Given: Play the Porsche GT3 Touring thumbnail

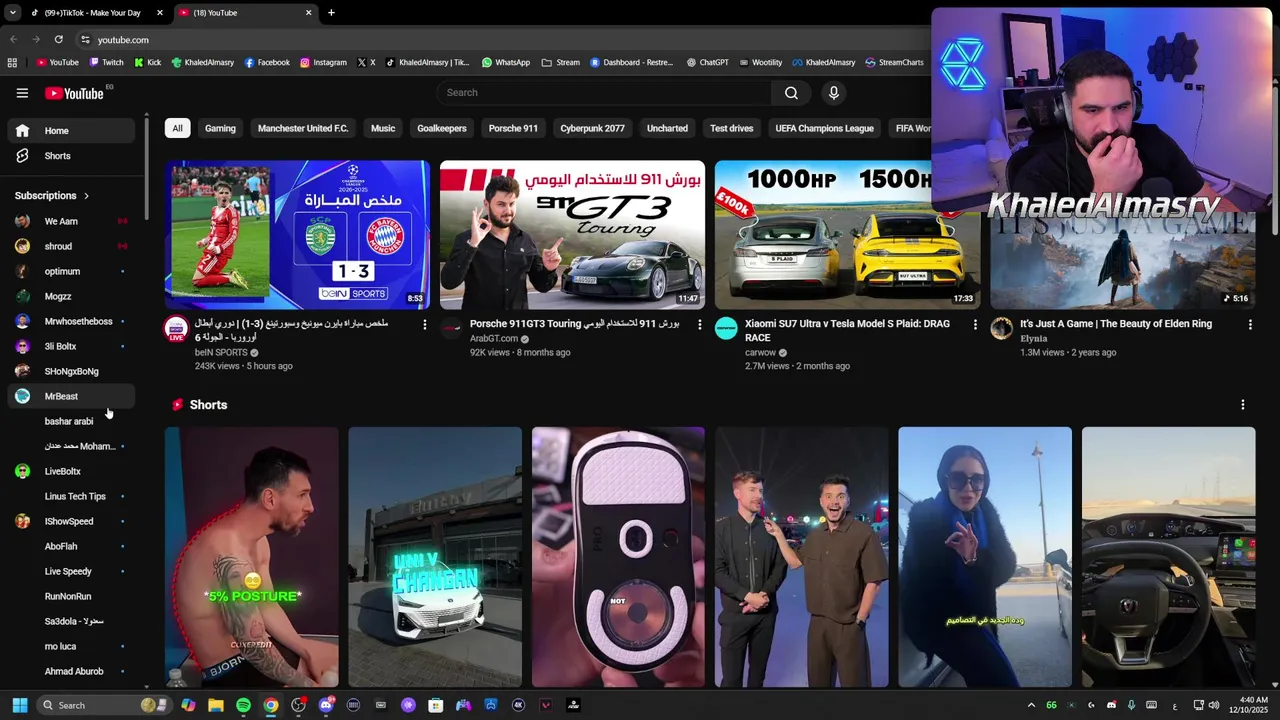Looking at the screenshot, I should [x=572, y=235].
